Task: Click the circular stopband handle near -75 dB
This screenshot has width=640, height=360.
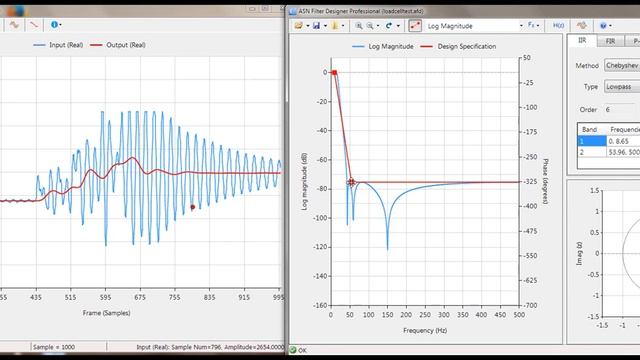Action: pyautogui.click(x=351, y=182)
